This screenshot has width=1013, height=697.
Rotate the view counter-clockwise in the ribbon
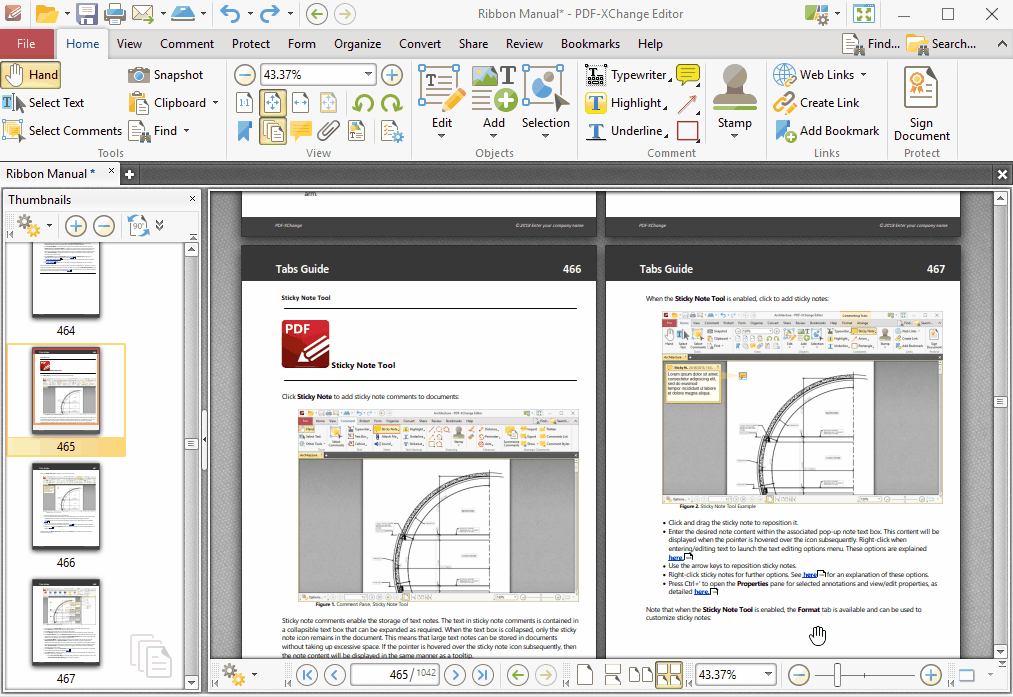(x=363, y=103)
